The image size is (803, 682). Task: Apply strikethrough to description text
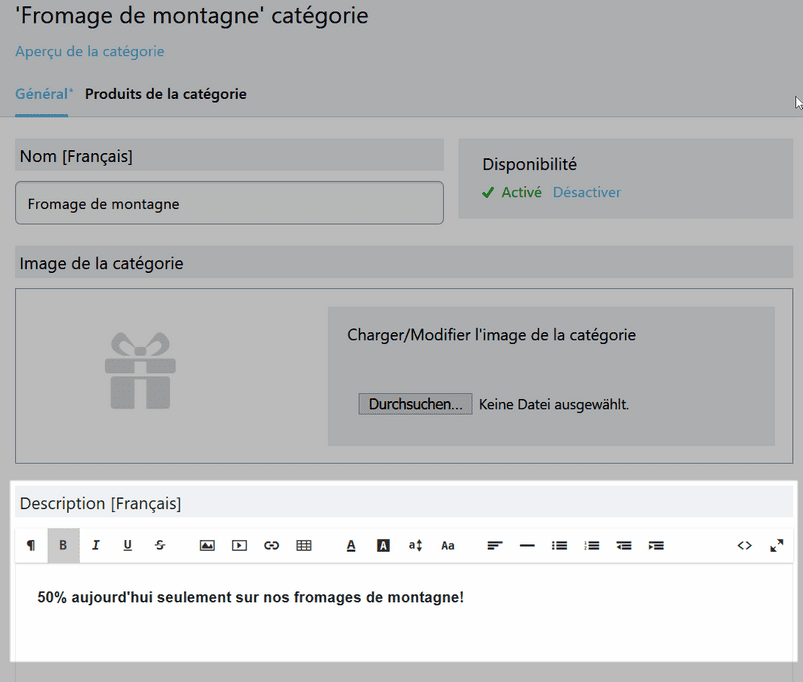tap(160, 545)
